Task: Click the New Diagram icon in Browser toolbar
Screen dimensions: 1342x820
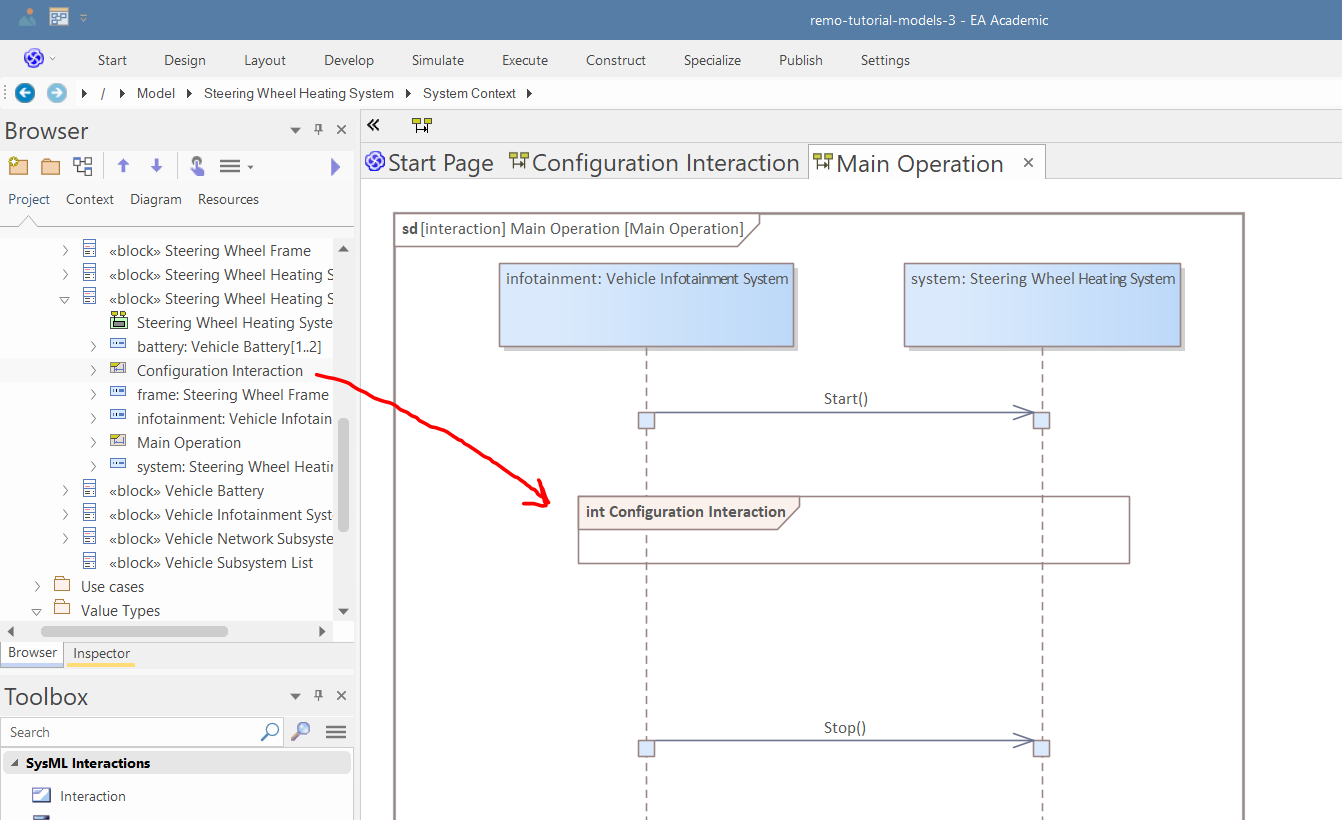Action: click(x=83, y=166)
